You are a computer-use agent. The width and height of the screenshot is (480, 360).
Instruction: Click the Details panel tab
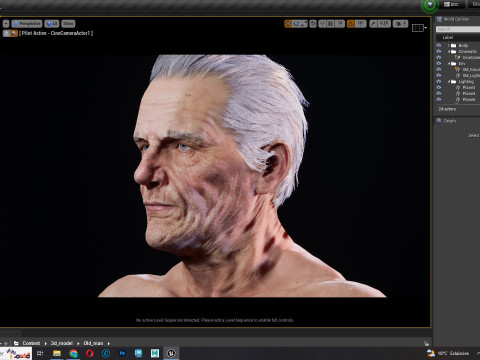(447, 121)
